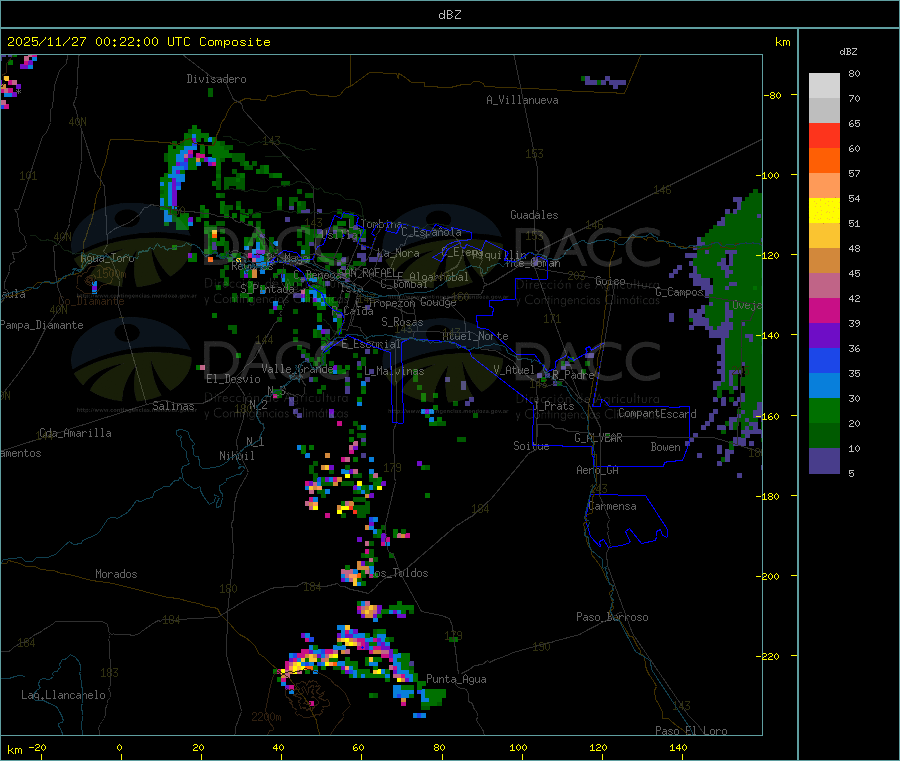Viewport: 900px width, 761px height.
Task: Click the Salinas map label
Action: (x=173, y=406)
